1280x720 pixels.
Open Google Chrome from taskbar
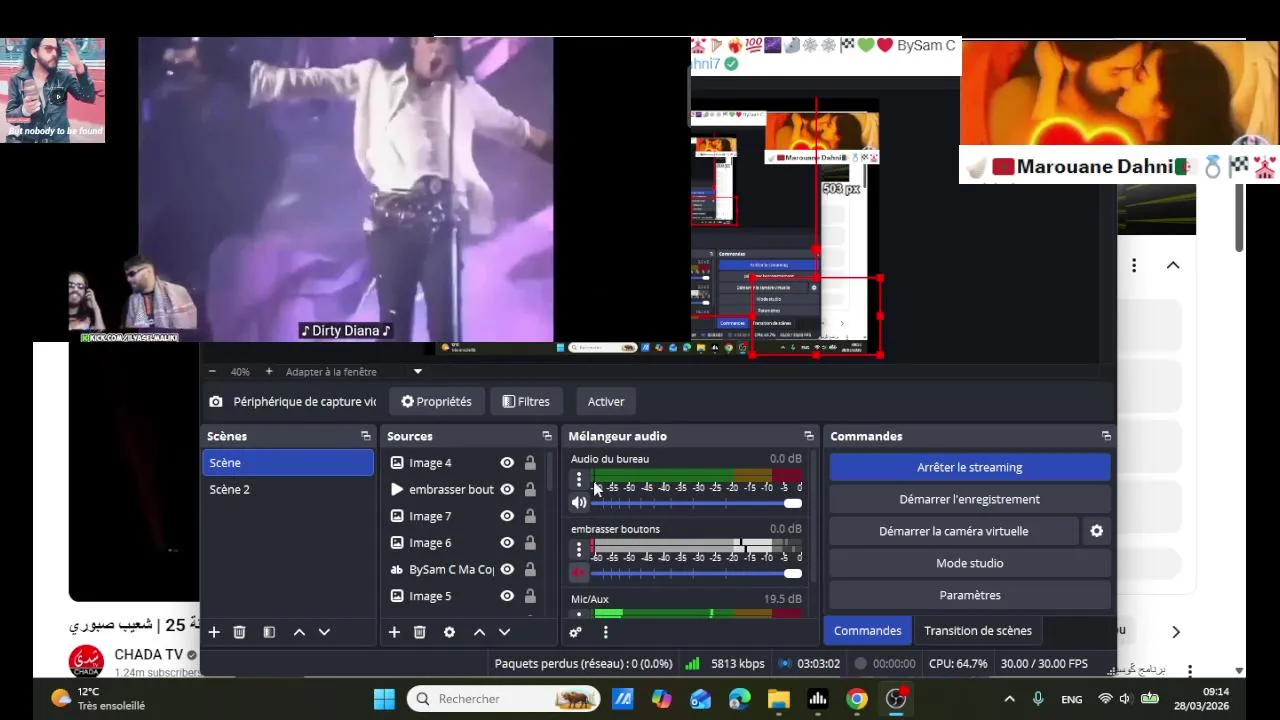(857, 699)
